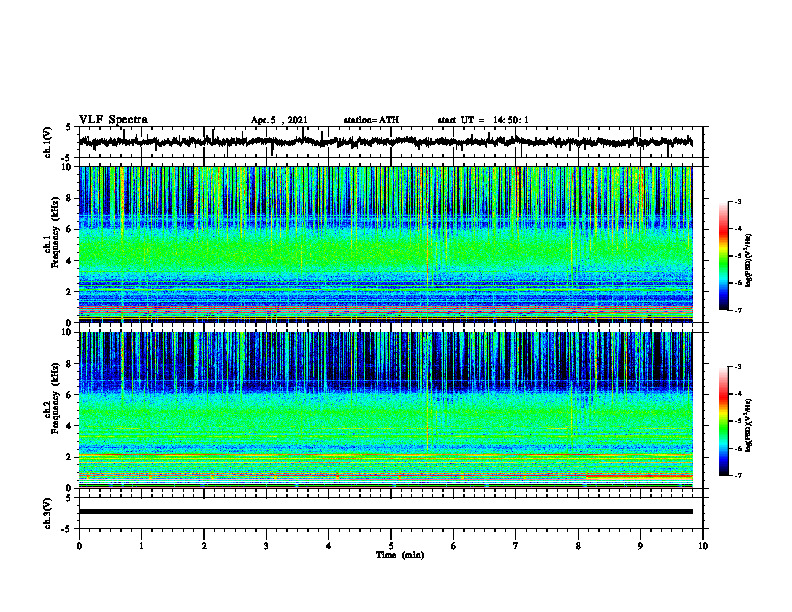Click the date text "Apr. 5 , 2021"
Screen dimensions: 792x612
tap(279, 120)
